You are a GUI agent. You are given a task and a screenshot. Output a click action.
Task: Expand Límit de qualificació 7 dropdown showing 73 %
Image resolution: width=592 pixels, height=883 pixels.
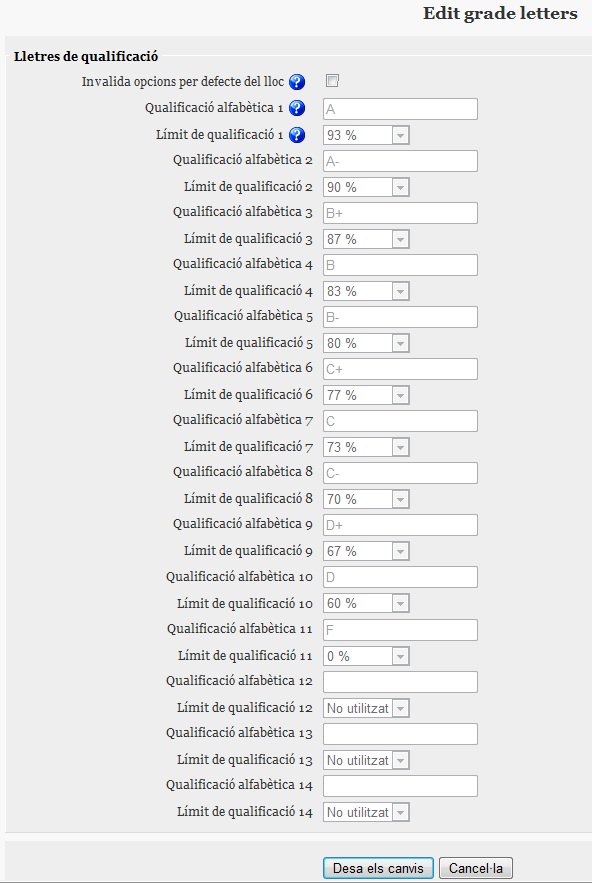point(366,447)
